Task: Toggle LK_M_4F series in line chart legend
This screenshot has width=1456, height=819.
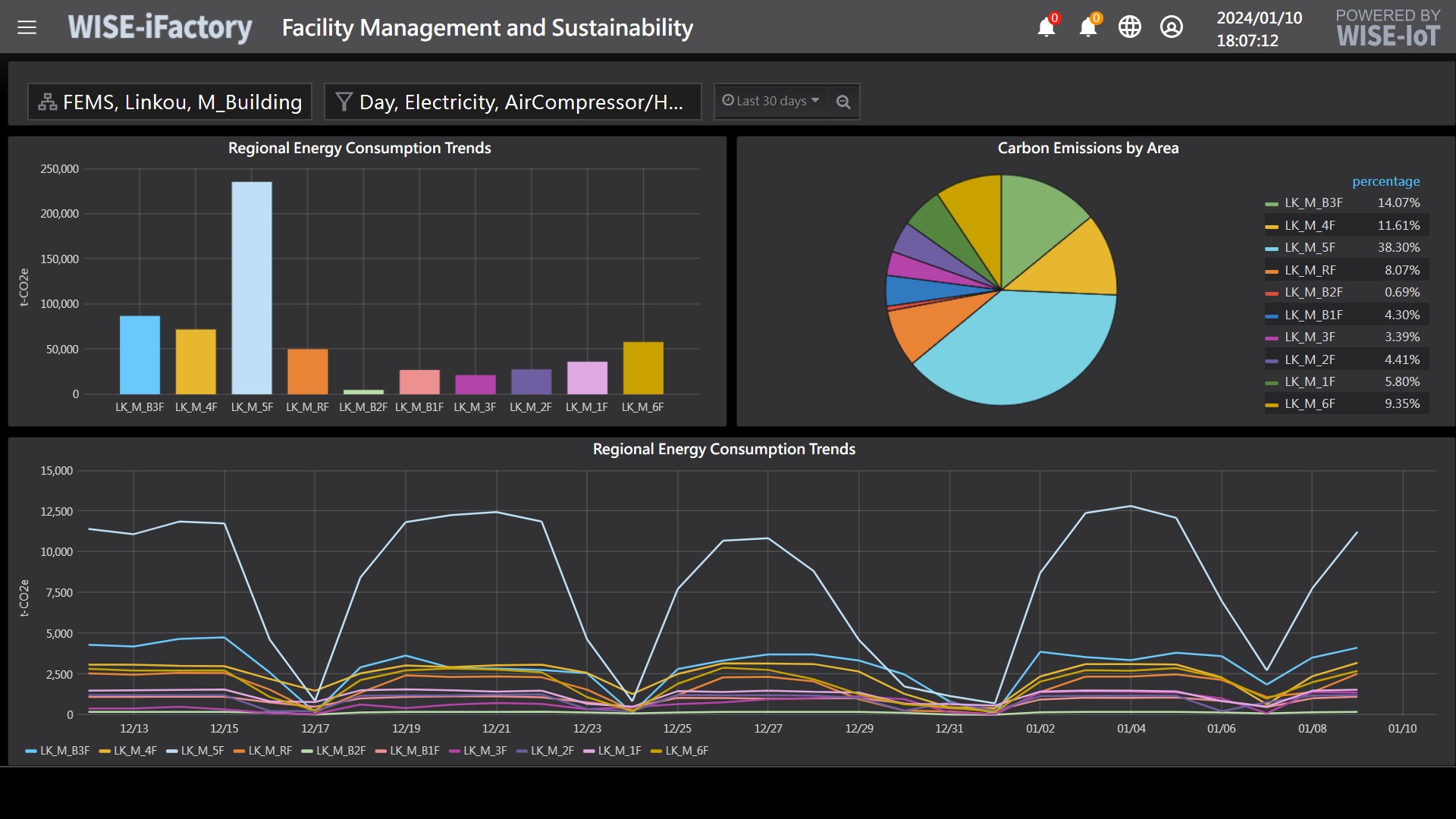Action: [x=128, y=751]
